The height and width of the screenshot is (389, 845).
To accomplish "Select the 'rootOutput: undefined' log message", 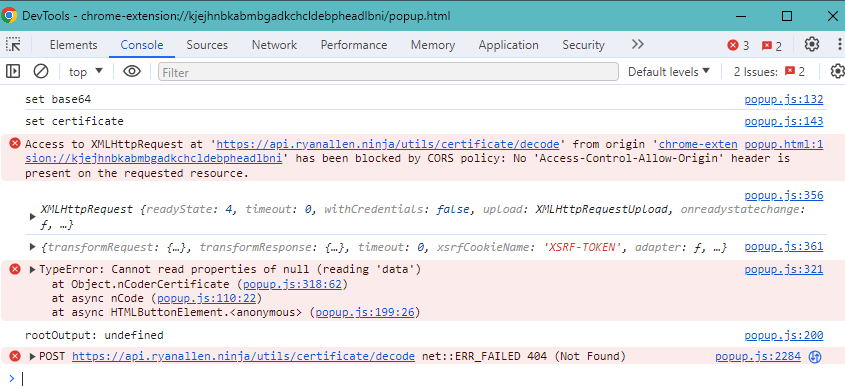I will tap(94, 335).
